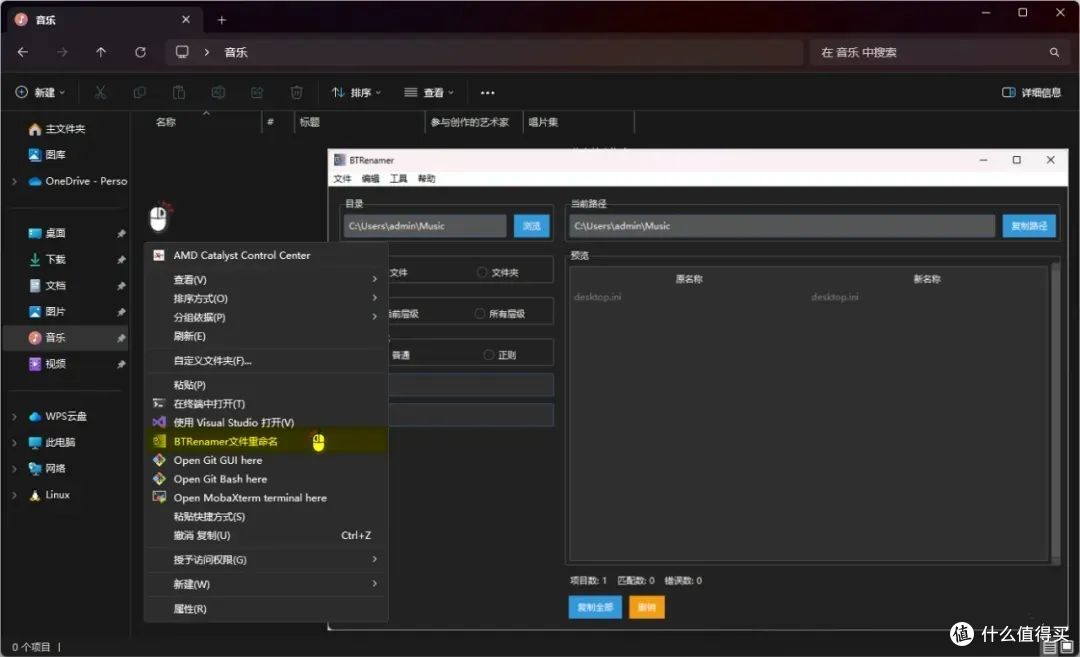
Task: Click the share icon in Explorer toolbar
Action: (257, 92)
